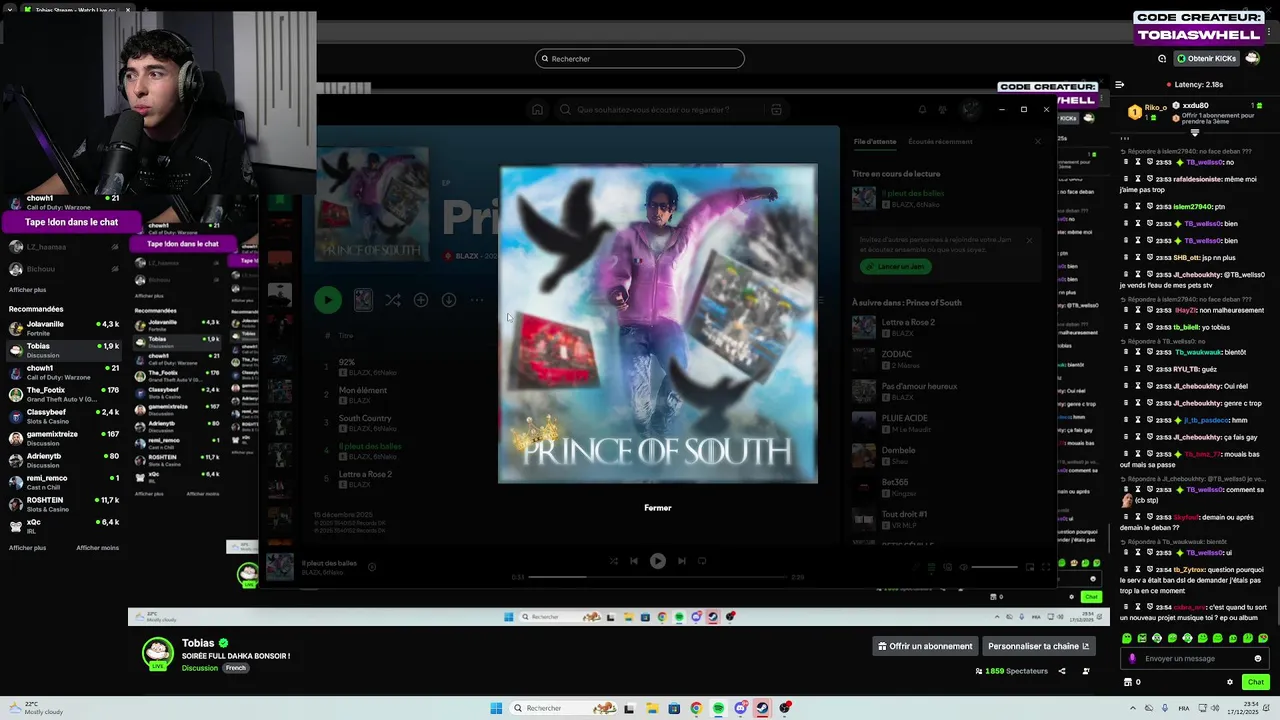Share the stream via the share icon
This screenshot has width=1280, height=720.
(x=1062, y=671)
